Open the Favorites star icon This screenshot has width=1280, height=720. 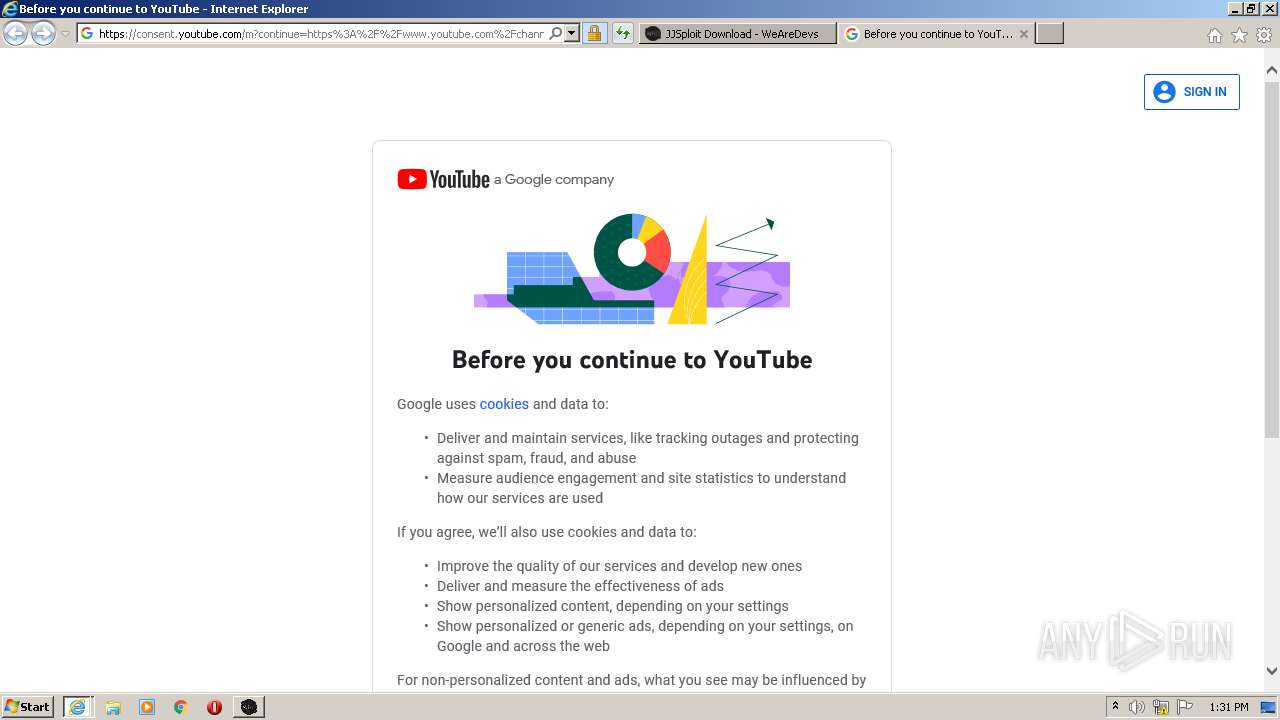point(1239,35)
